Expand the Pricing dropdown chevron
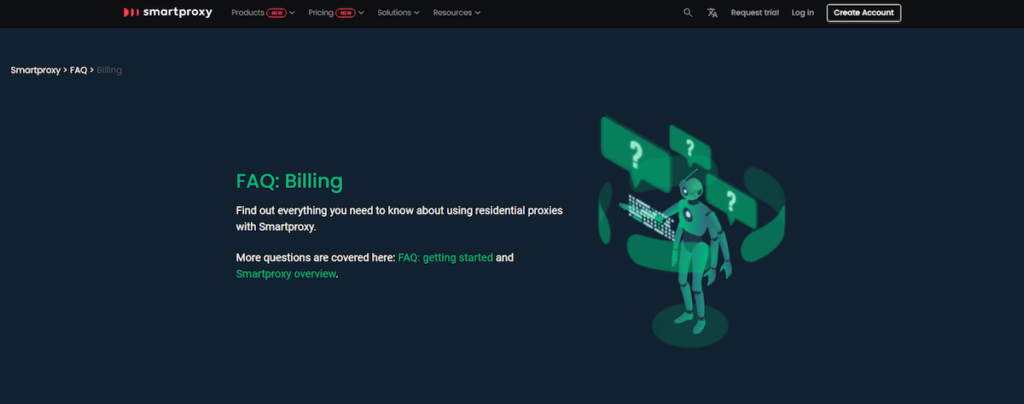This screenshot has width=1024, height=404. 361,13
